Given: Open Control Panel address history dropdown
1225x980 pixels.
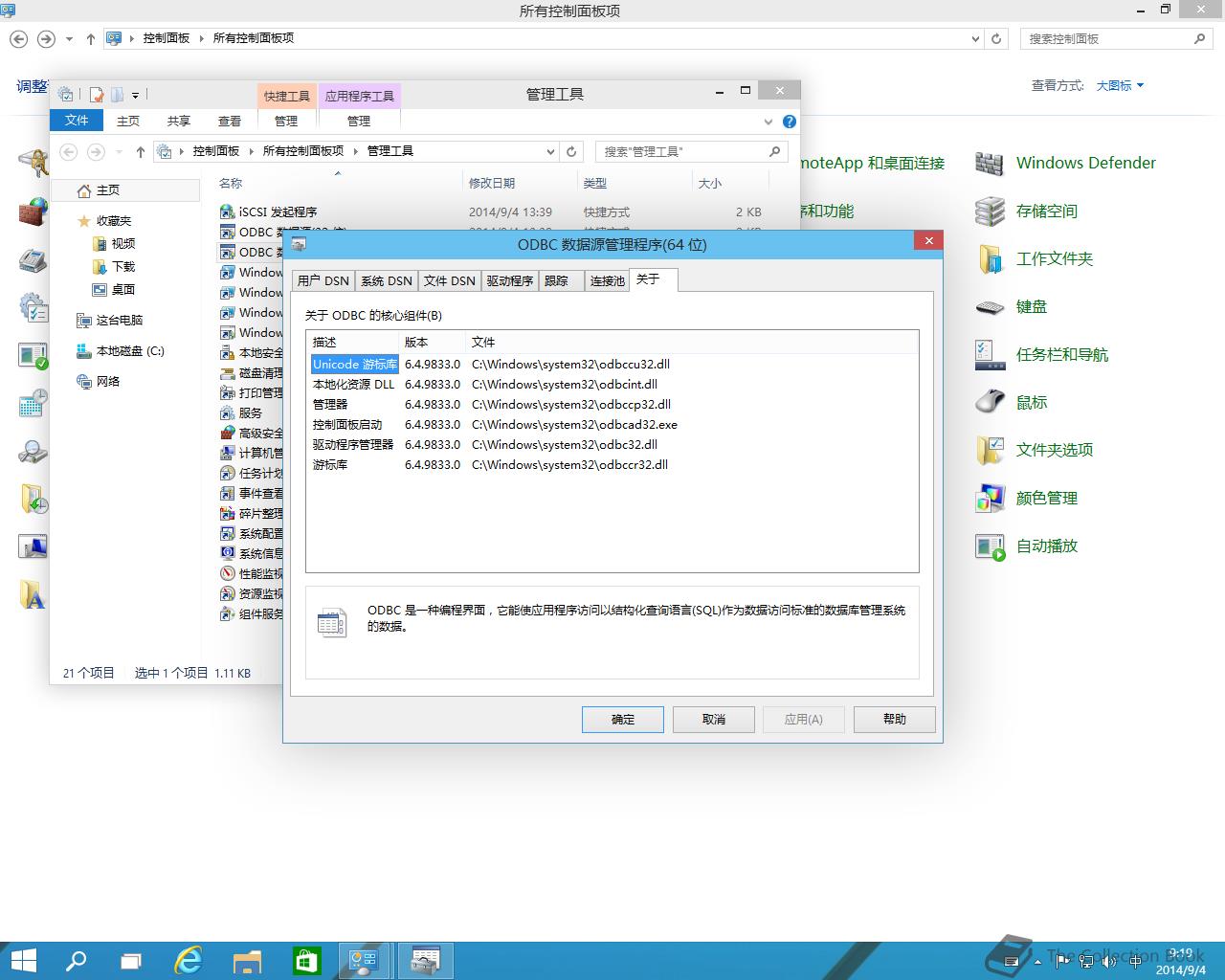Looking at the screenshot, I should 975,38.
